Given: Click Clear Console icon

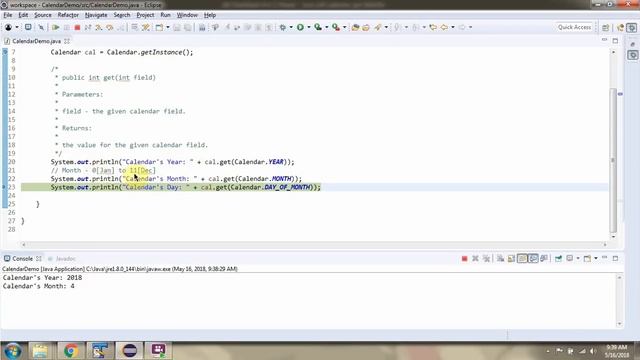Looking at the screenshot, I should pyautogui.click(x=500, y=258).
